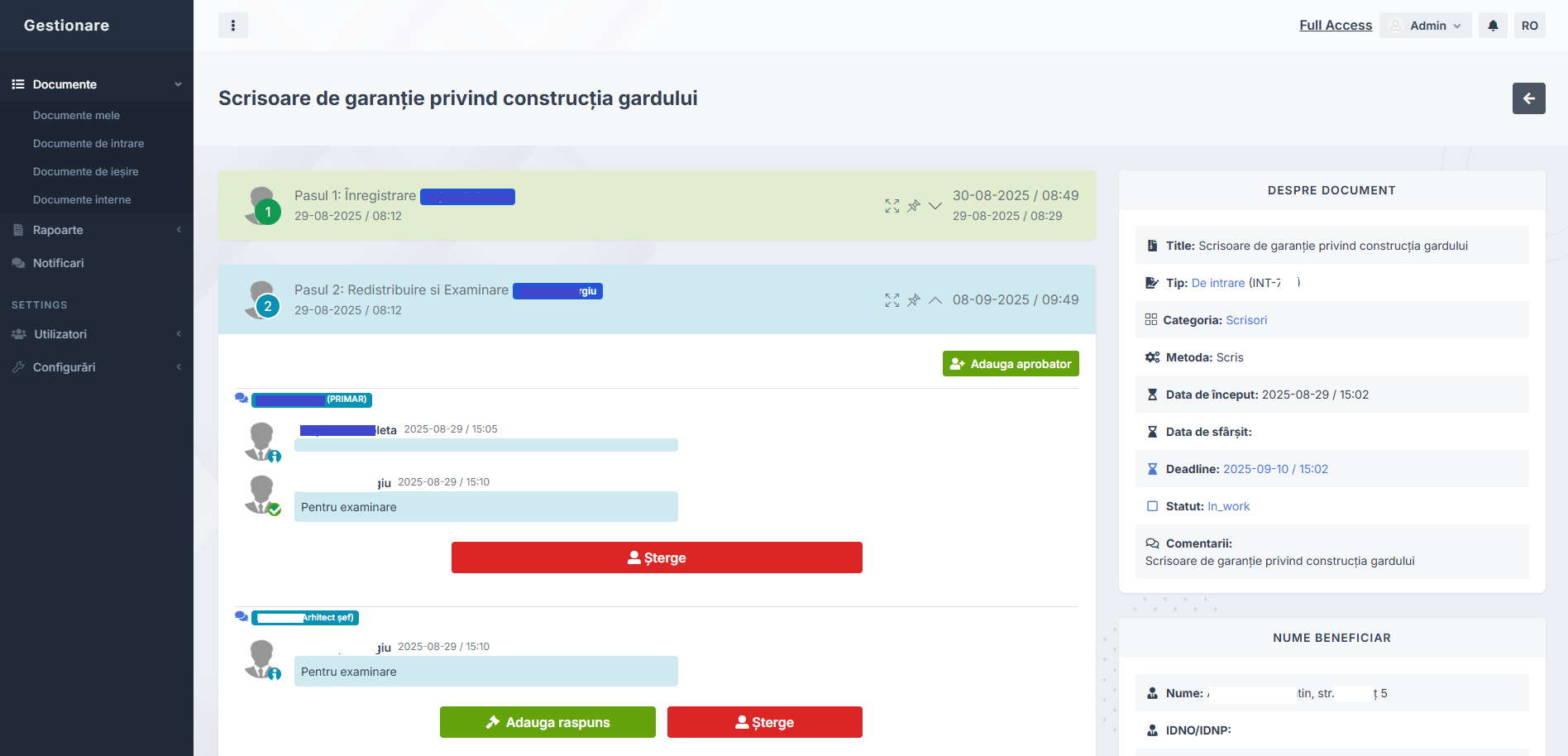
Task: Pin the Pasul 2 Redistribuire step
Action: tap(914, 300)
